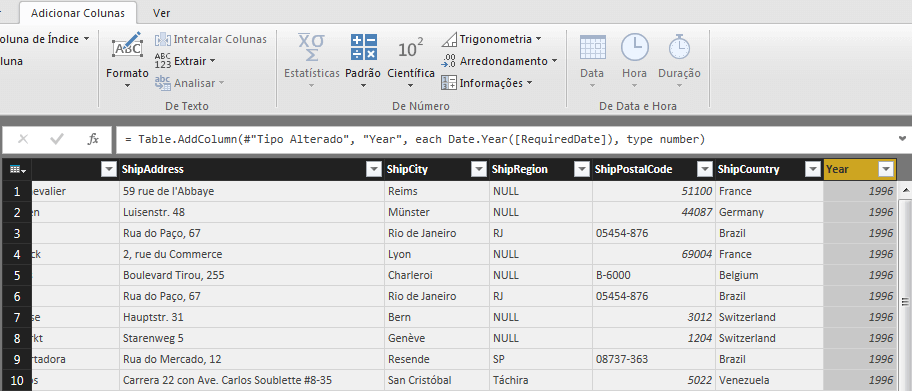Viewport: 912px width, 391px height.
Task: Click the Data calendar icon
Action: 593,47
